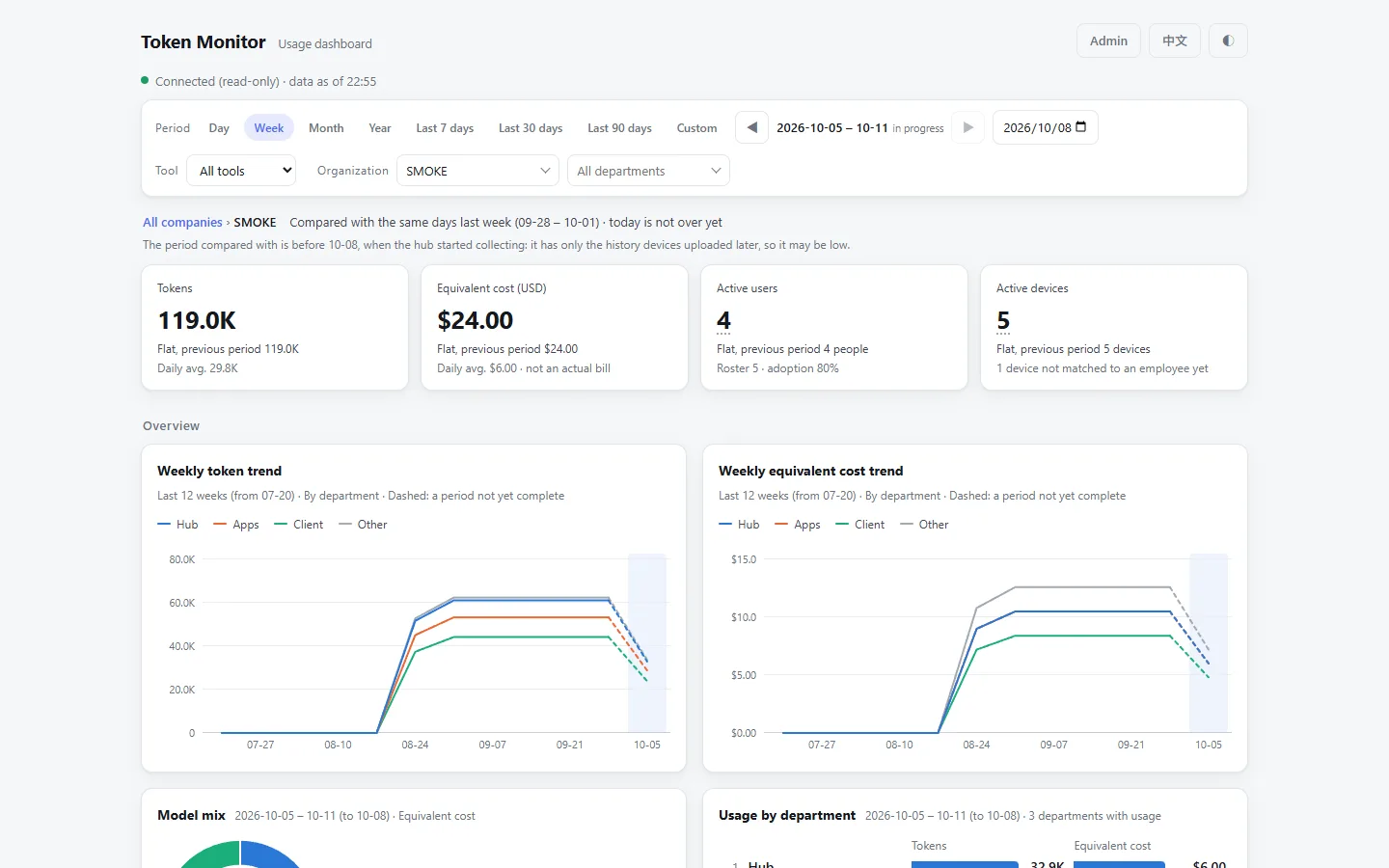
Task: Toggle the dark/light theme button
Action: pyautogui.click(x=1228, y=41)
